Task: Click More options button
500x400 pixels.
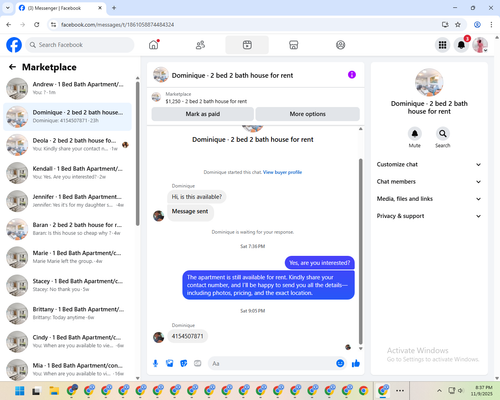Action: [x=307, y=114]
